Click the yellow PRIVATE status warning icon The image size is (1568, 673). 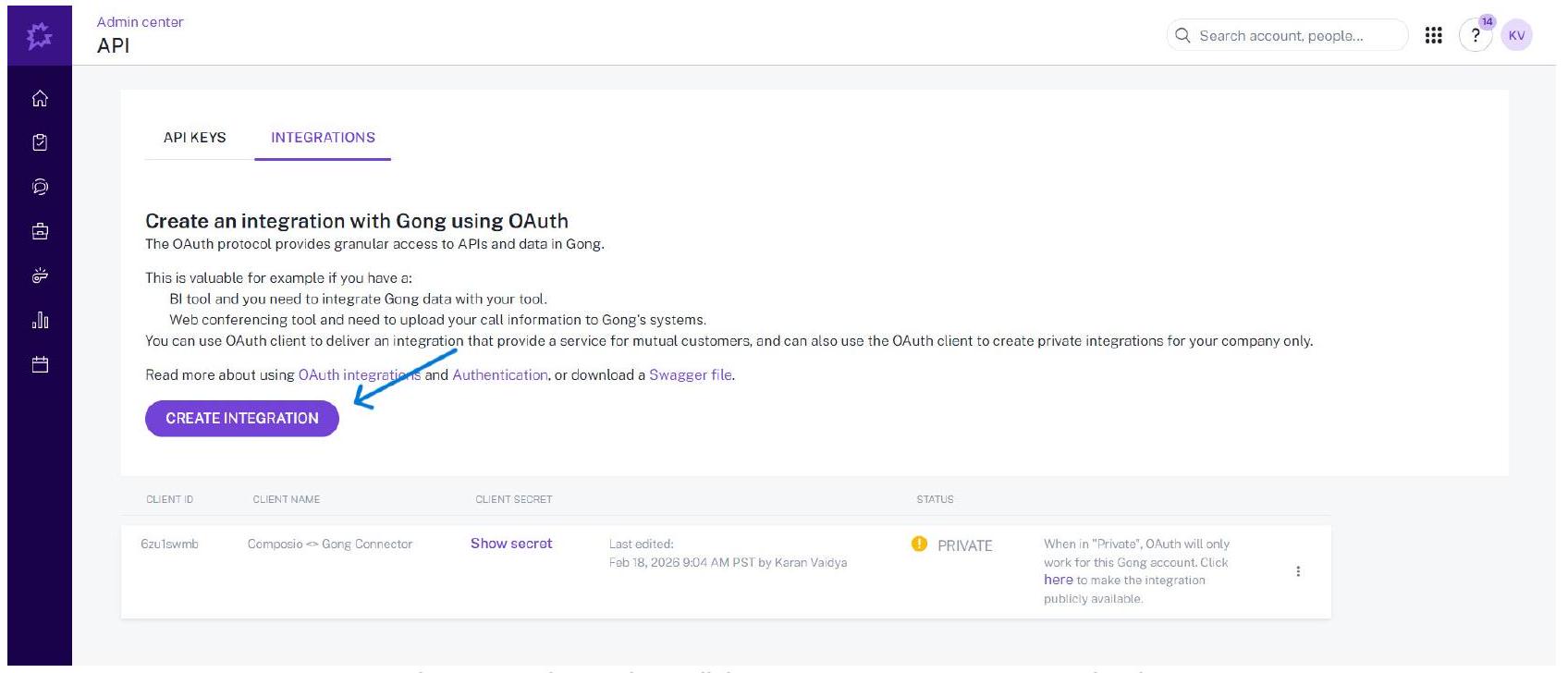coord(919,544)
